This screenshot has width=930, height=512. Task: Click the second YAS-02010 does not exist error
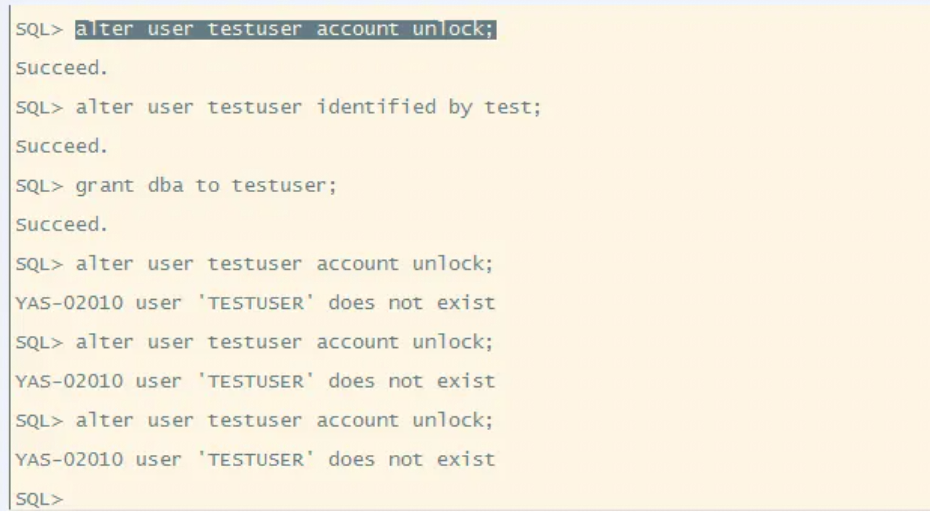click(255, 381)
